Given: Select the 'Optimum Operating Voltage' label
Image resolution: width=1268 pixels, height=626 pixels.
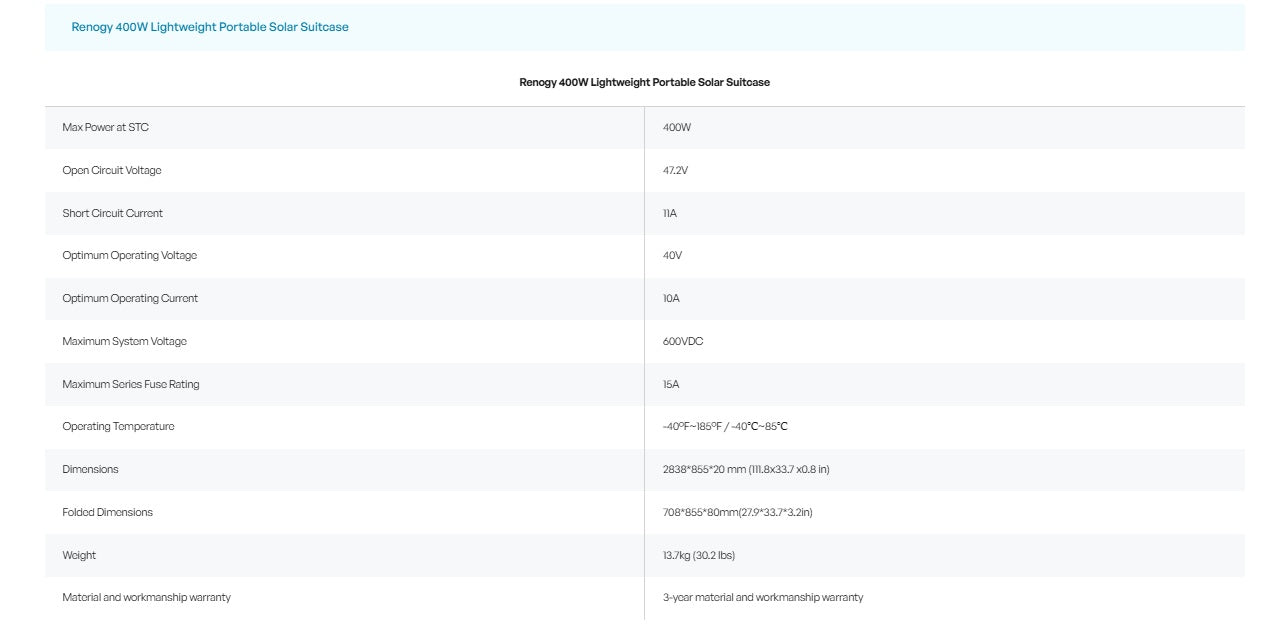Looking at the screenshot, I should point(129,255).
